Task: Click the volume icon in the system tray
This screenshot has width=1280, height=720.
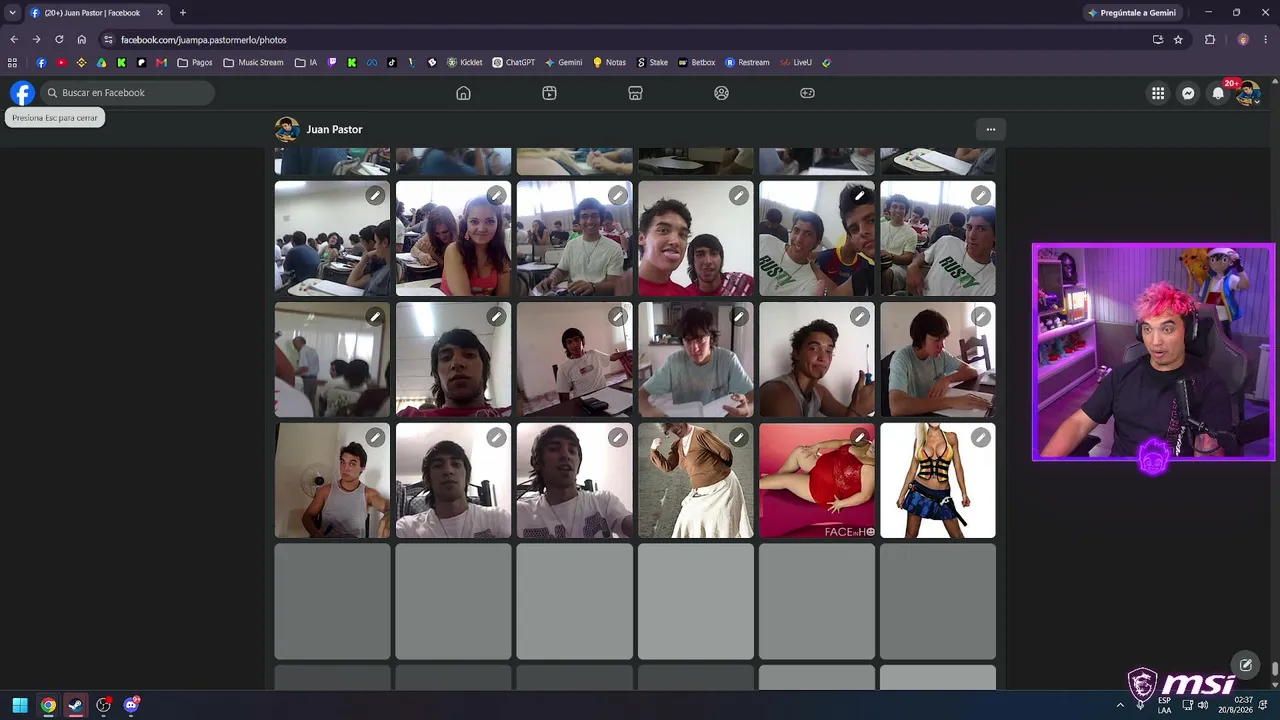Action: pyautogui.click(x=1202, y=705)
